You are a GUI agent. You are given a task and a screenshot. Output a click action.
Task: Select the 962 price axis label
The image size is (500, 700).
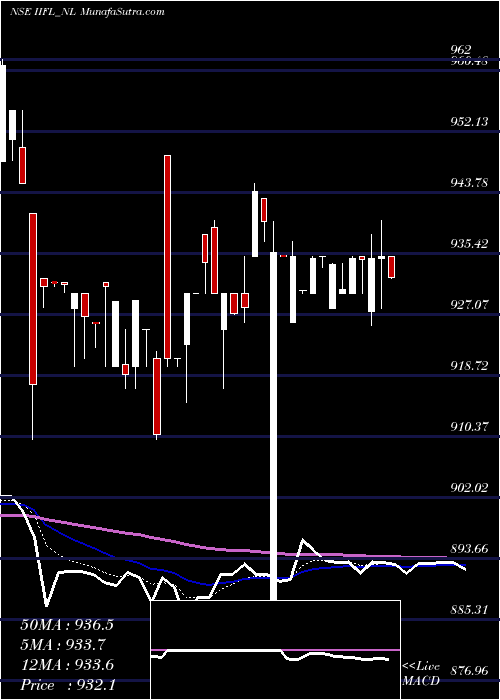[x=461, y=50]
